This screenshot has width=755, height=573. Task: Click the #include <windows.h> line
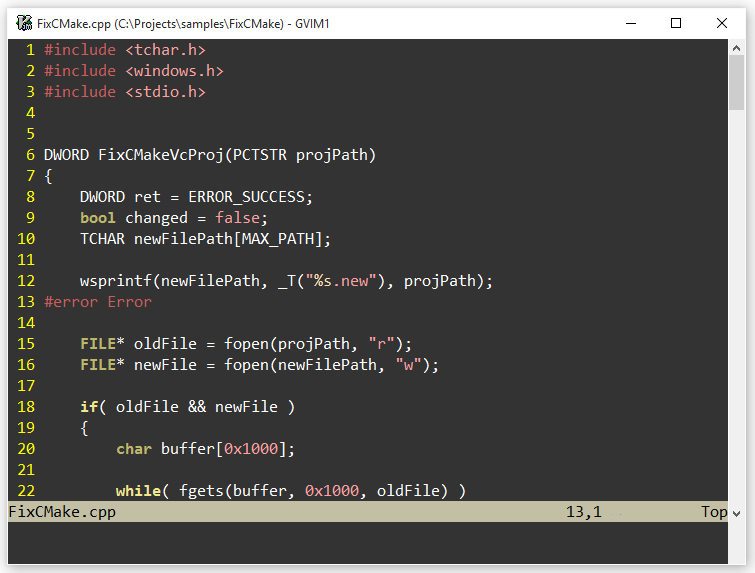coord(133,71)
